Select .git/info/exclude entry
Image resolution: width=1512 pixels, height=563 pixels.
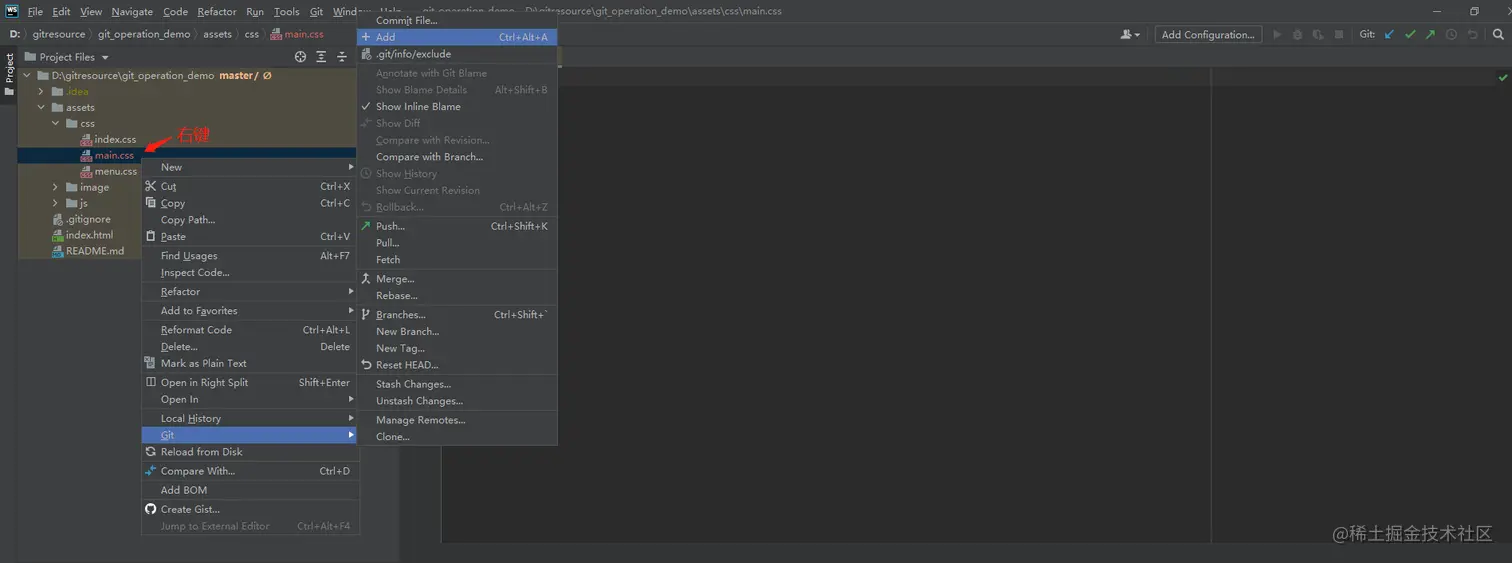coord(457,54)
